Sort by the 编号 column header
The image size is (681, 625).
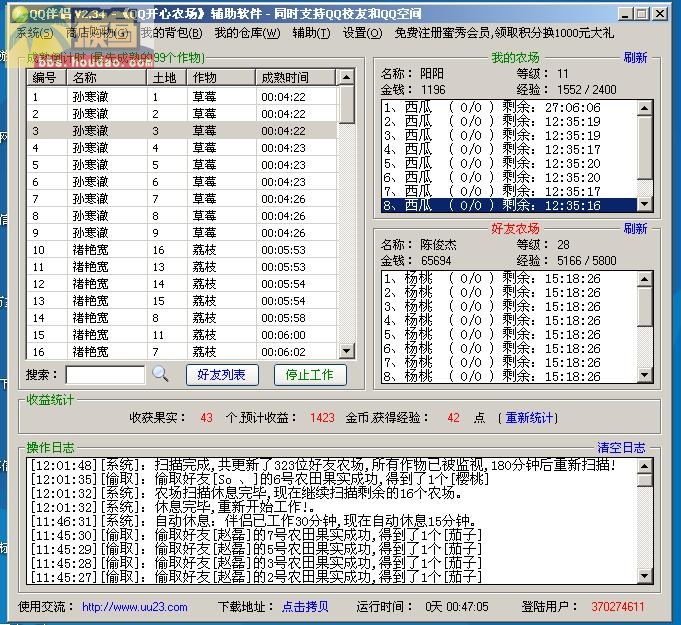(46, 77)
